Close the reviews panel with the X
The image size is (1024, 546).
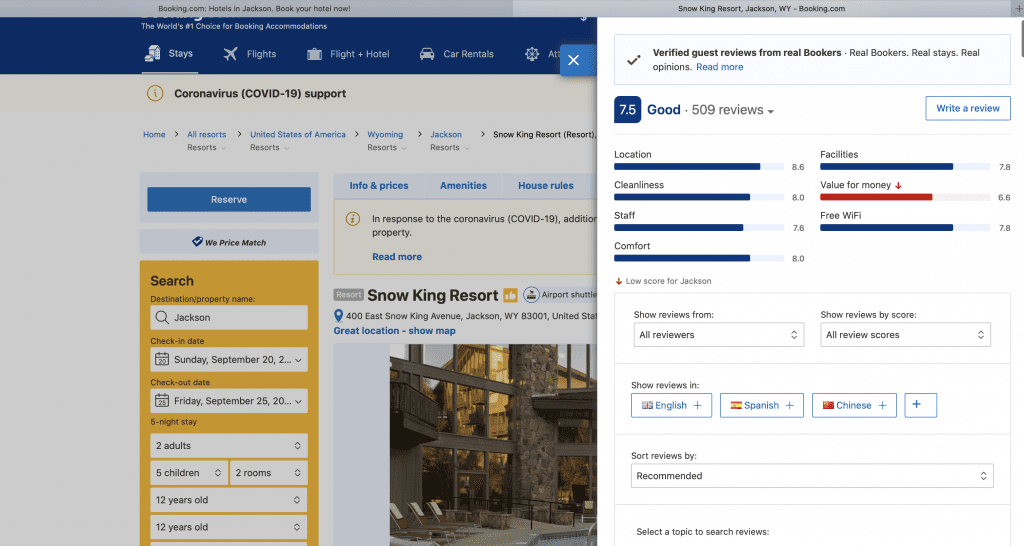(x=573, y=60)
